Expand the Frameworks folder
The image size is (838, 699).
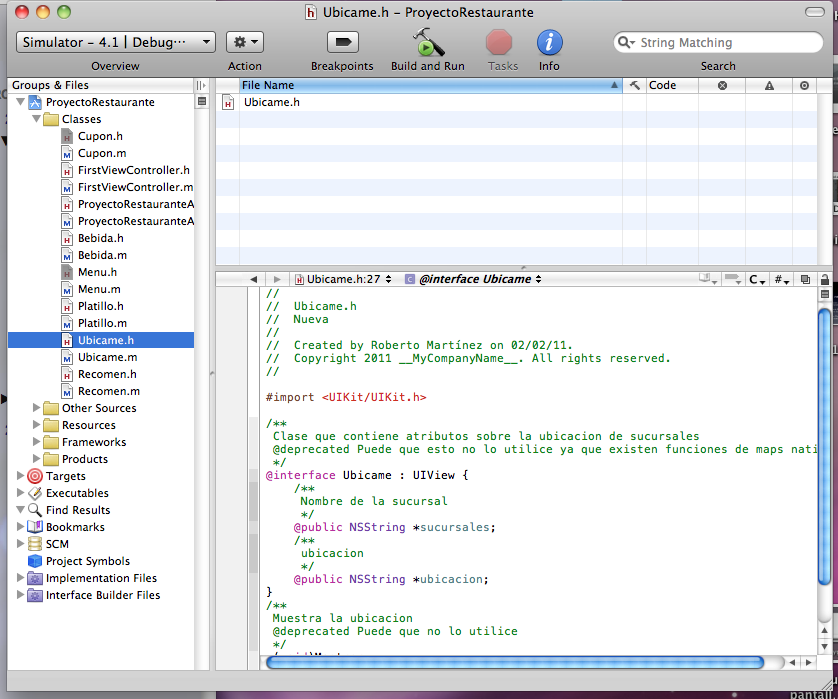click(36, 442)
